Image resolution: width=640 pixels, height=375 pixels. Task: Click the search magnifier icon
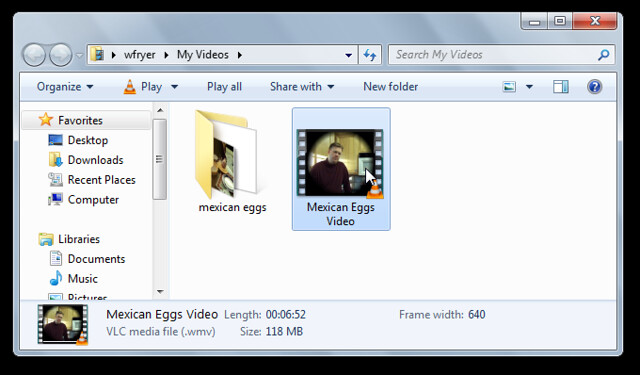pyautogui.click(x=604, y=55)
